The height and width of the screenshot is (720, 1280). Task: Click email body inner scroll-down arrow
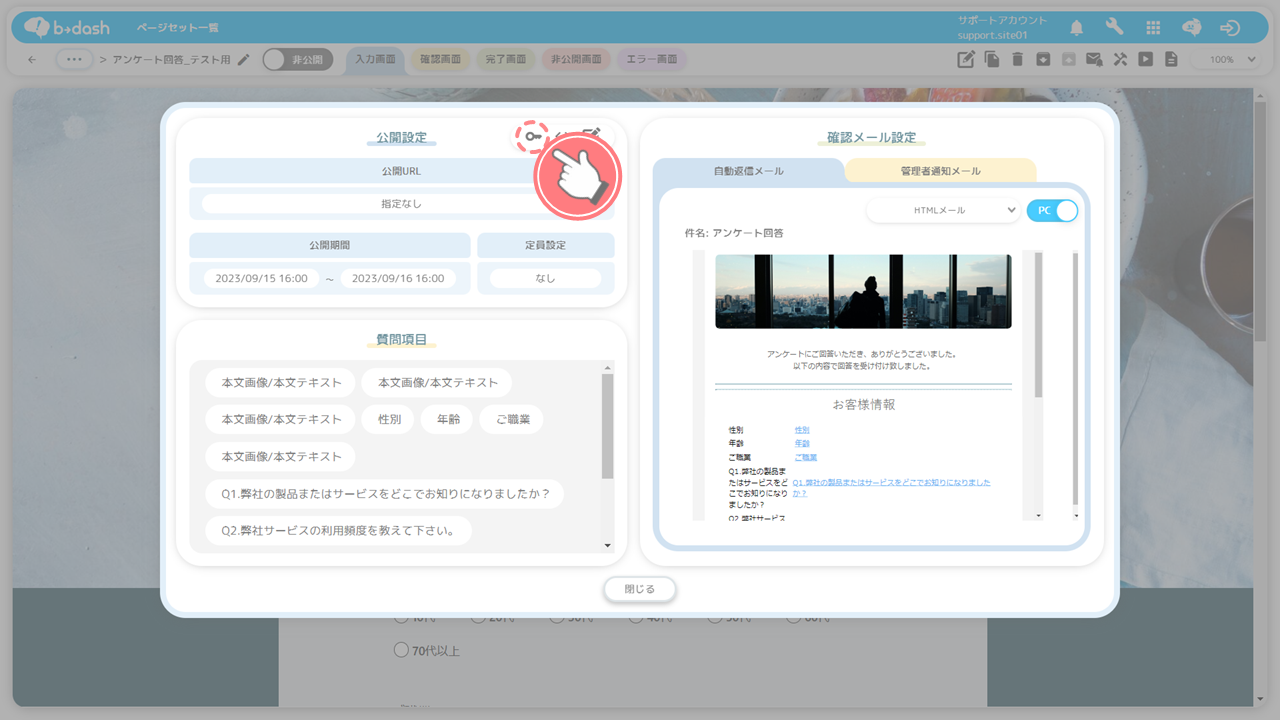click(x=1038, y=515)
